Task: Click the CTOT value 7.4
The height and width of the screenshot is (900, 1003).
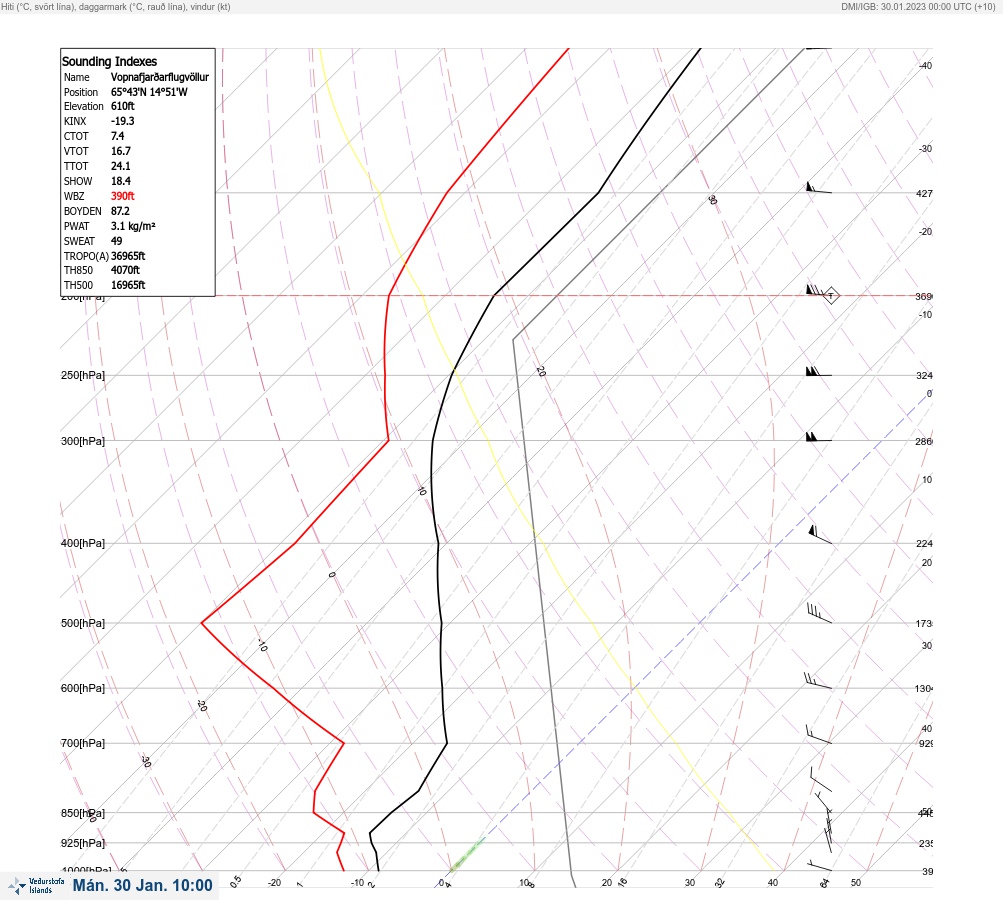Action: (x=117, y=136)
